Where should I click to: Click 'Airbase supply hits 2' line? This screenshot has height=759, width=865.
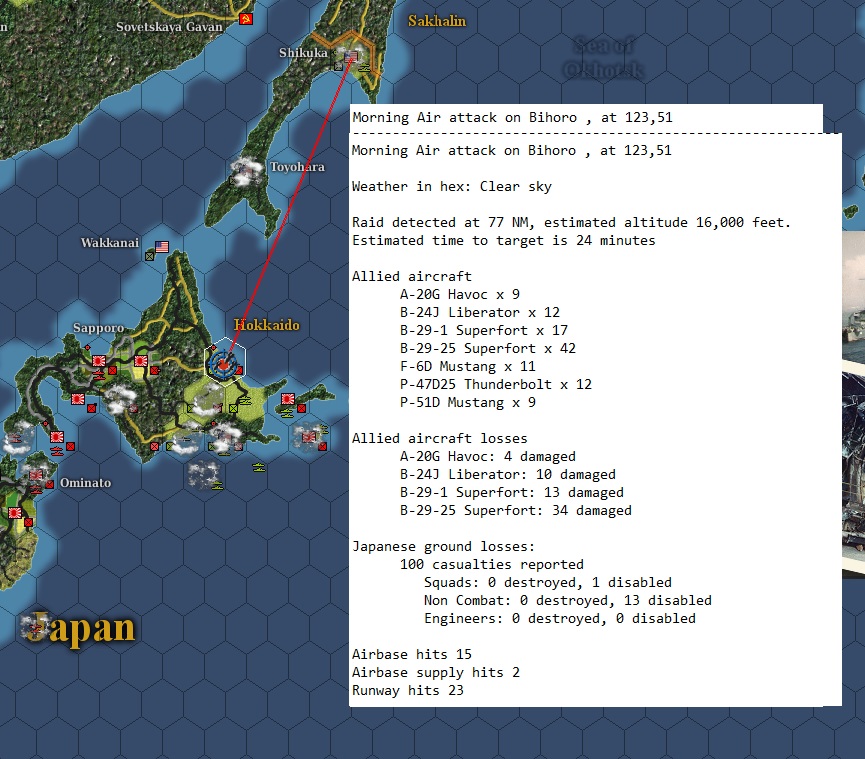tap(436, 672)
